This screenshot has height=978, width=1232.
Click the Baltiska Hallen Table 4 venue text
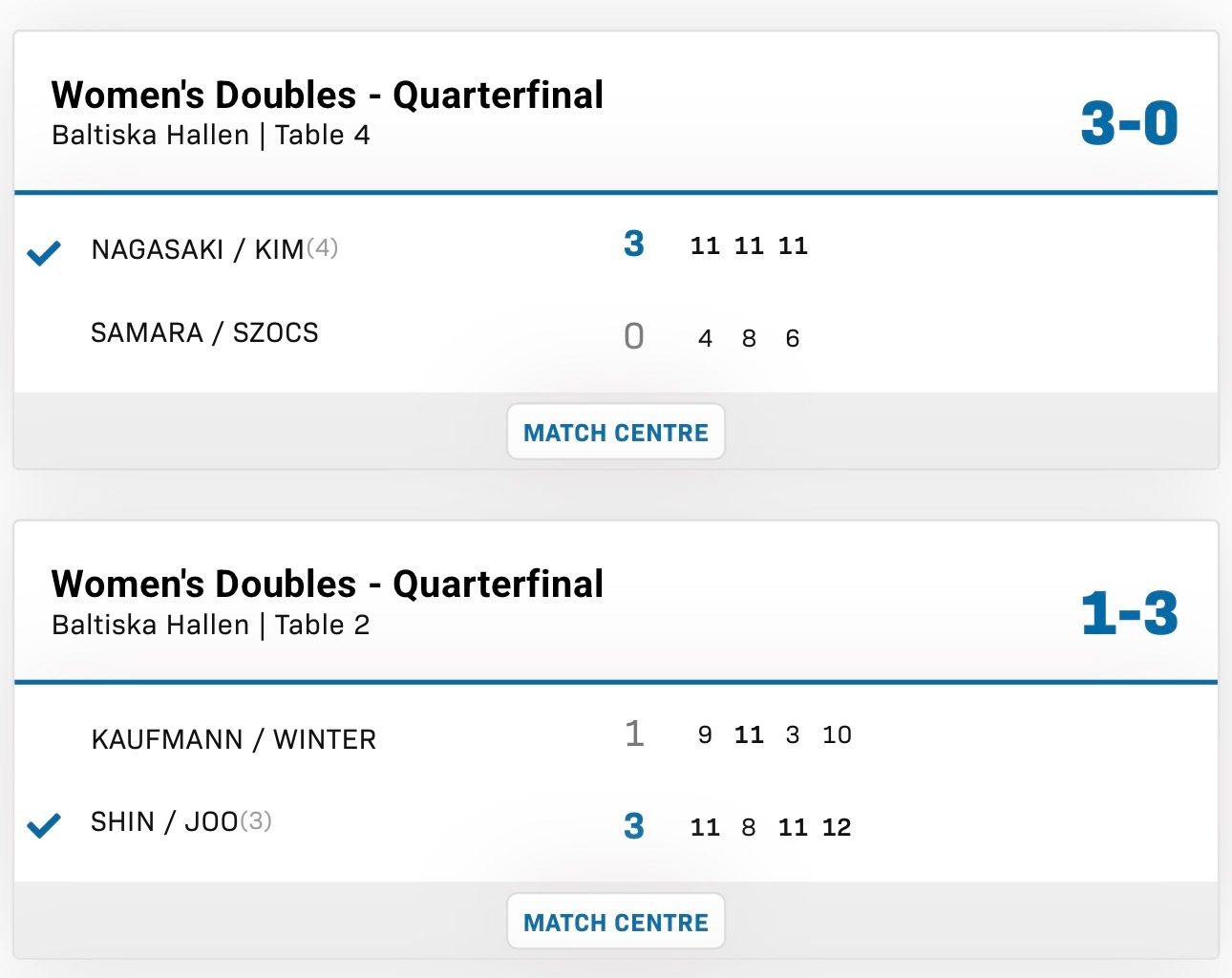[211, 135]
